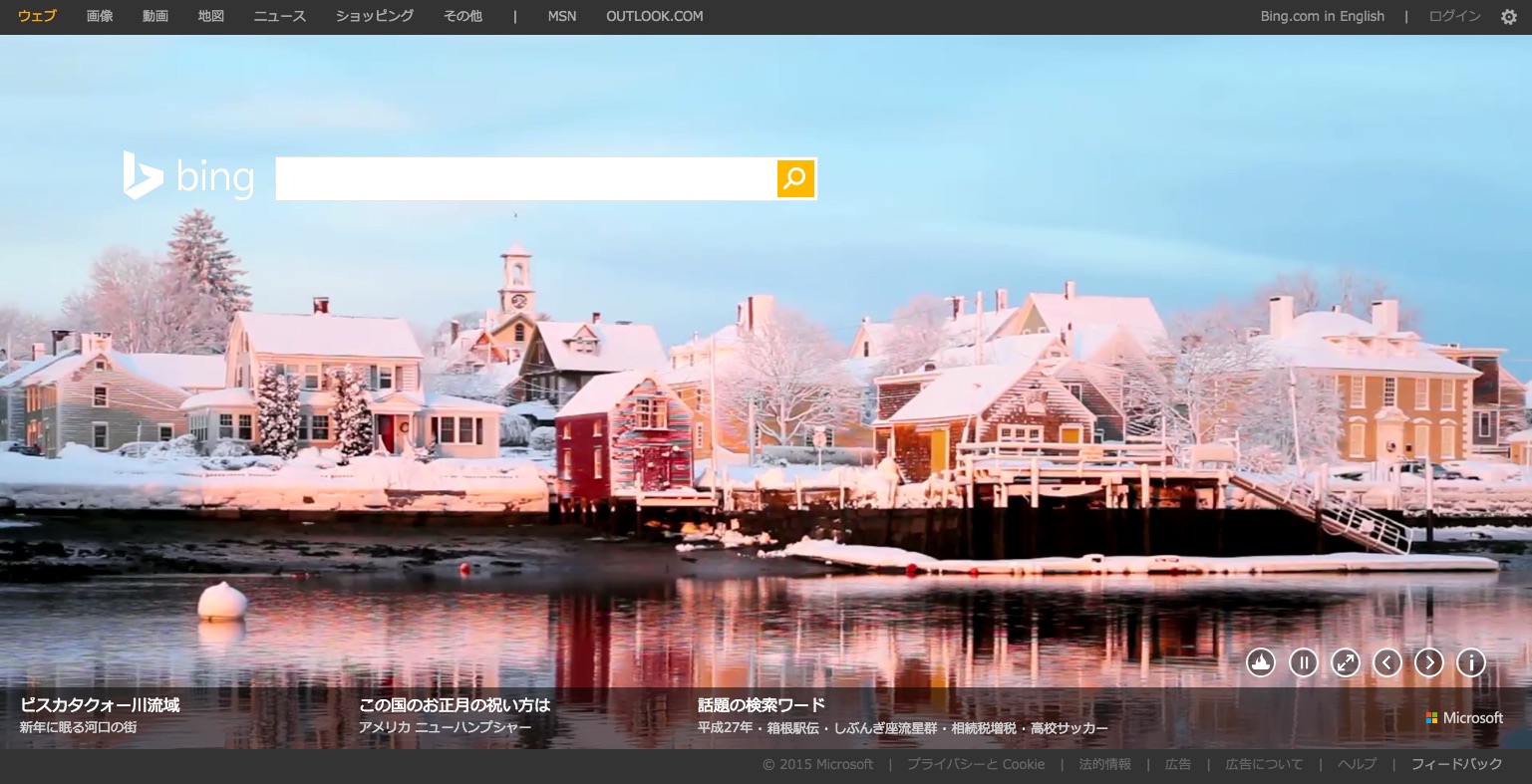The image size is (1532, 784).
Task: Click the ログイン sign-in link
Action: pos(1454,16)
